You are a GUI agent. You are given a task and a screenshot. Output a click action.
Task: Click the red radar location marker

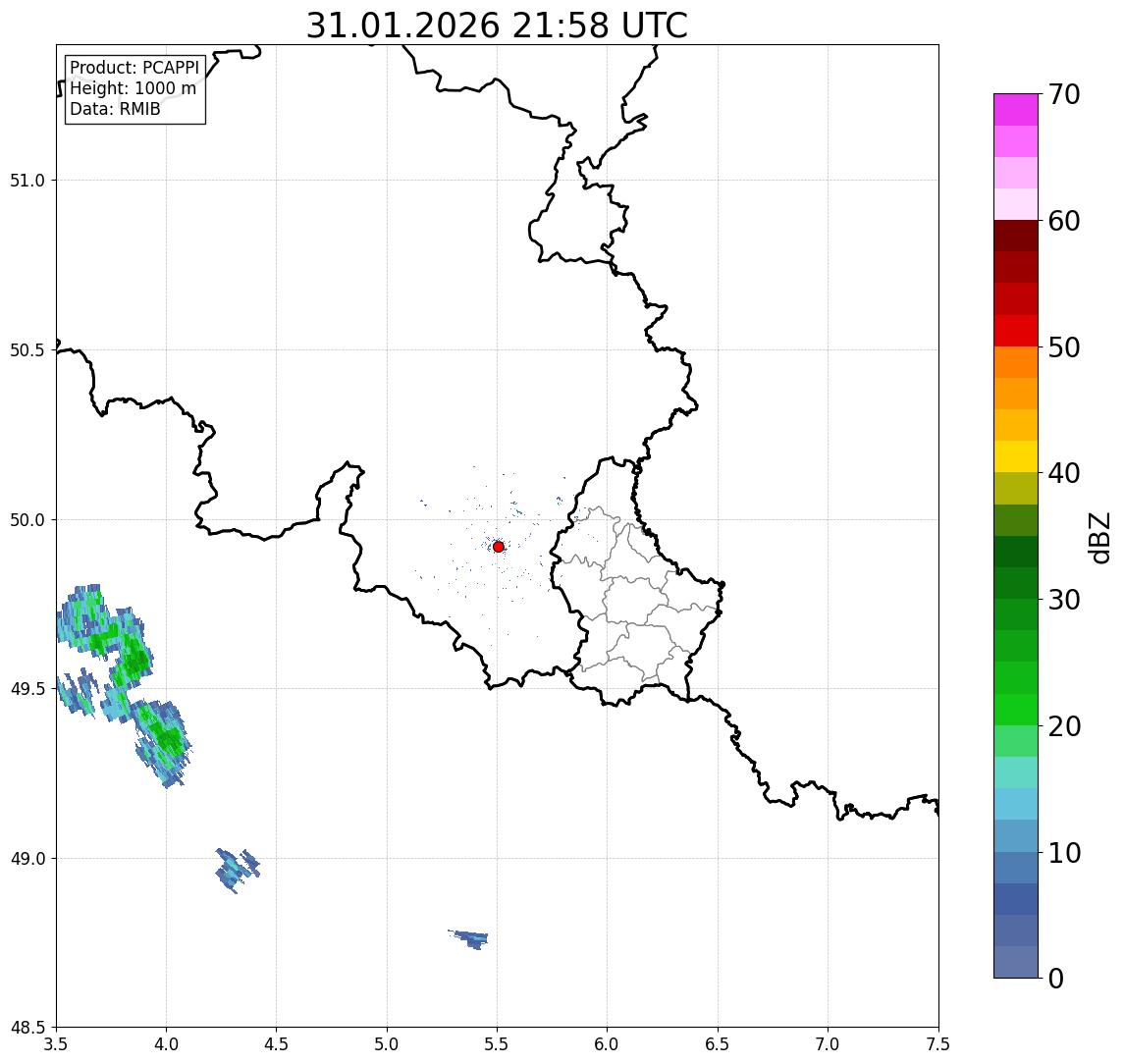point(499,547)
